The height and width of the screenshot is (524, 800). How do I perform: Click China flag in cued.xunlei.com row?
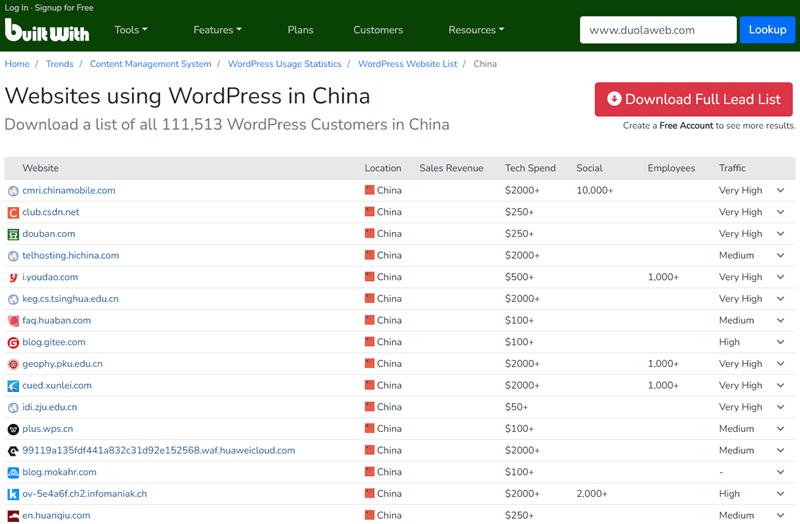point(369,385)
